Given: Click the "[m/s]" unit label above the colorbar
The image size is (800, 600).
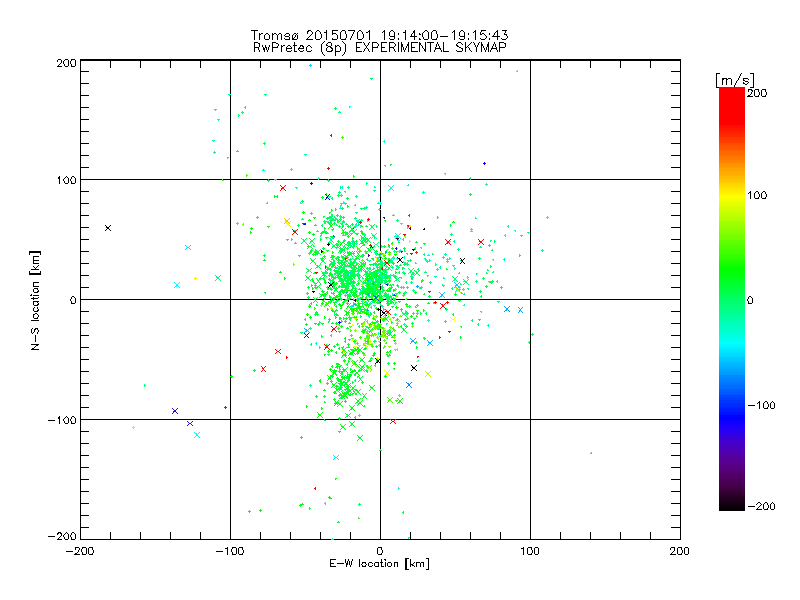Looking at the screenshot, I should [x=735, y=80].
